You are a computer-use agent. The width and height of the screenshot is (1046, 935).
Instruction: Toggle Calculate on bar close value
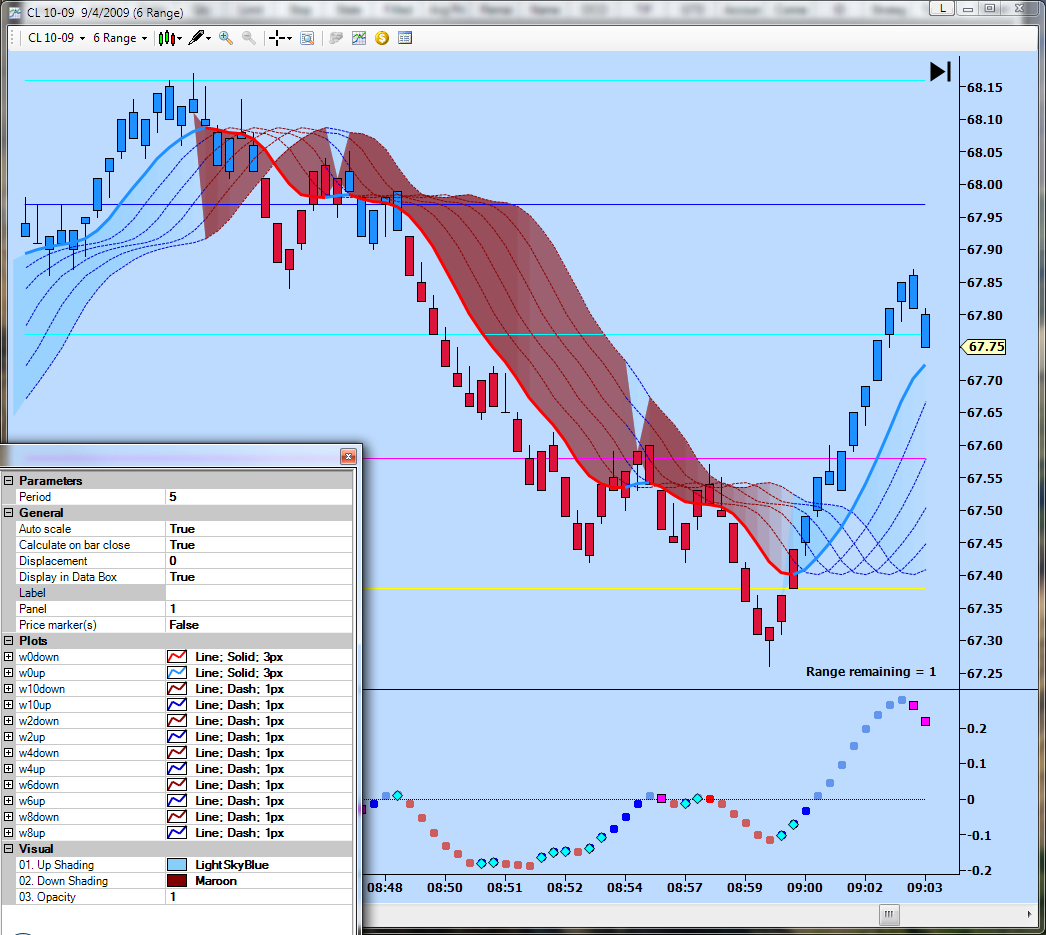pos(259,545)
